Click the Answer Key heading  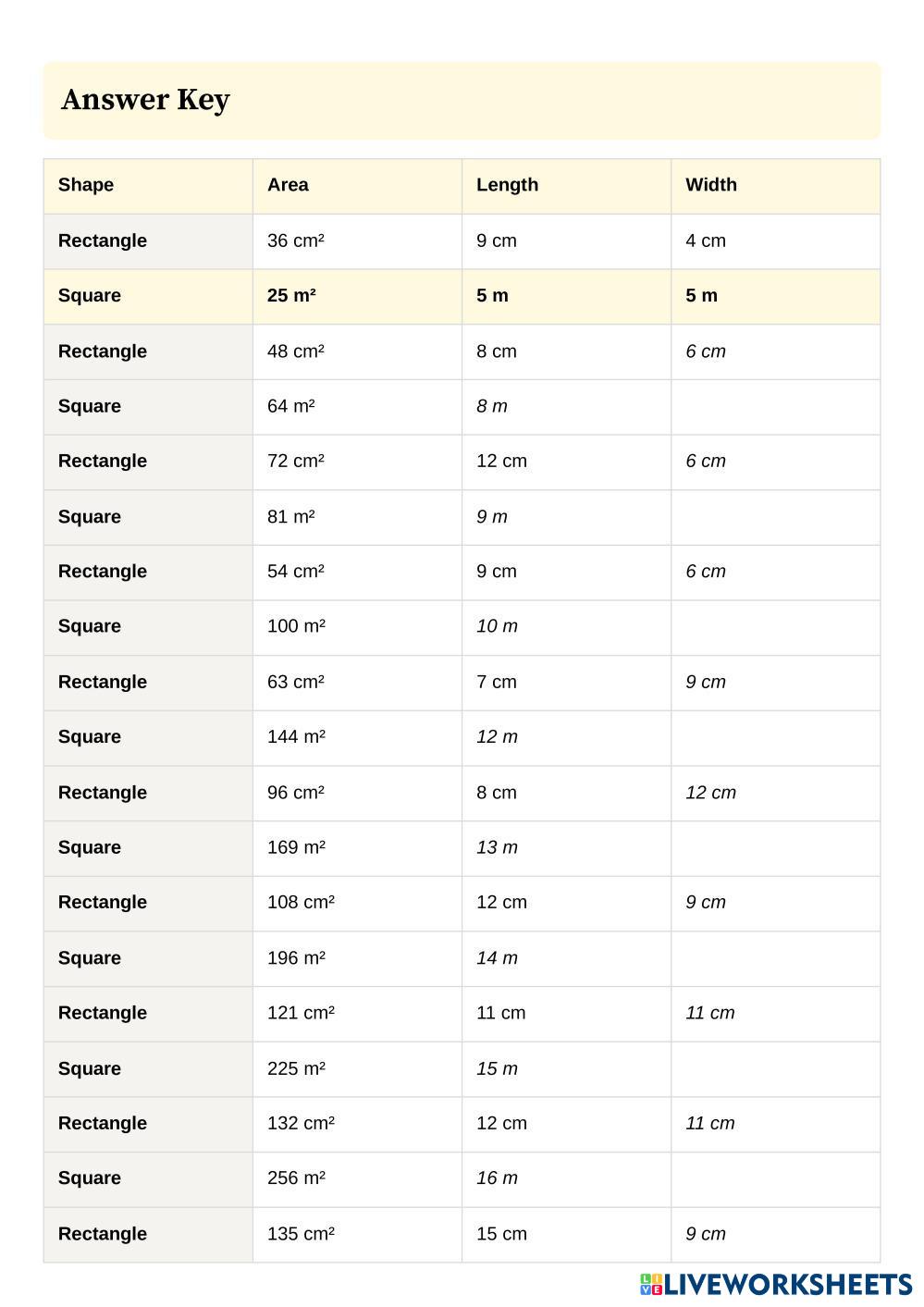point(145,100)
